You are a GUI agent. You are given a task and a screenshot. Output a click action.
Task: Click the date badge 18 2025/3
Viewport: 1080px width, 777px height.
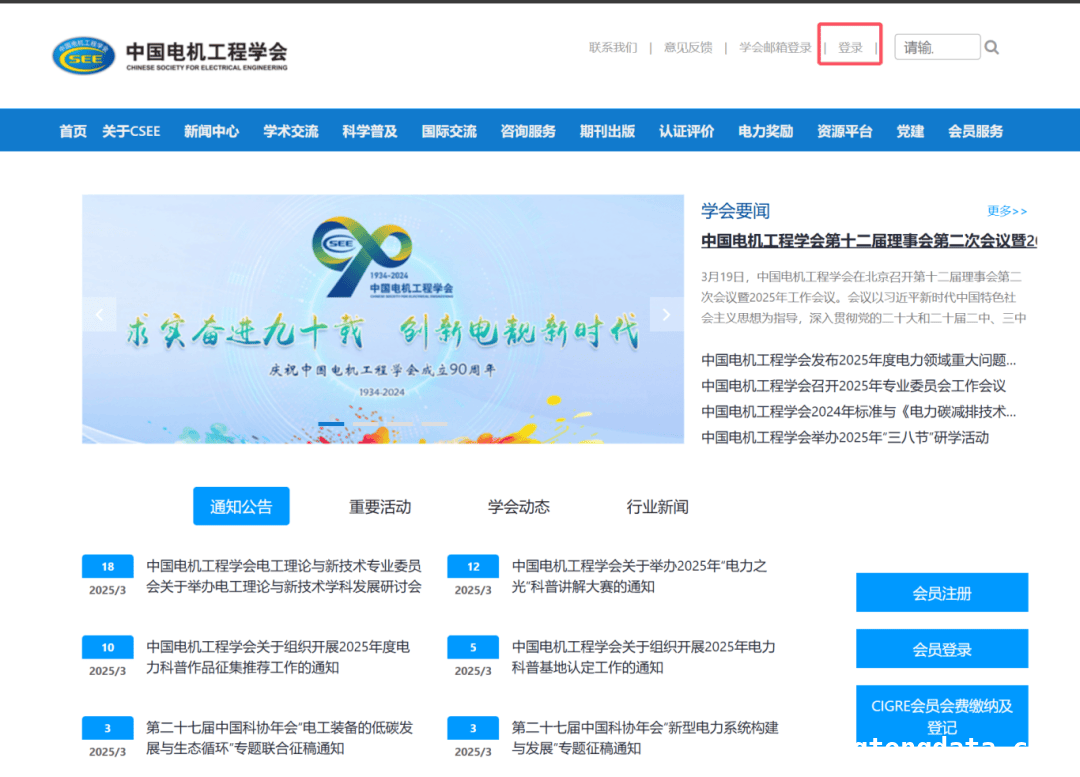click(107, 577)
